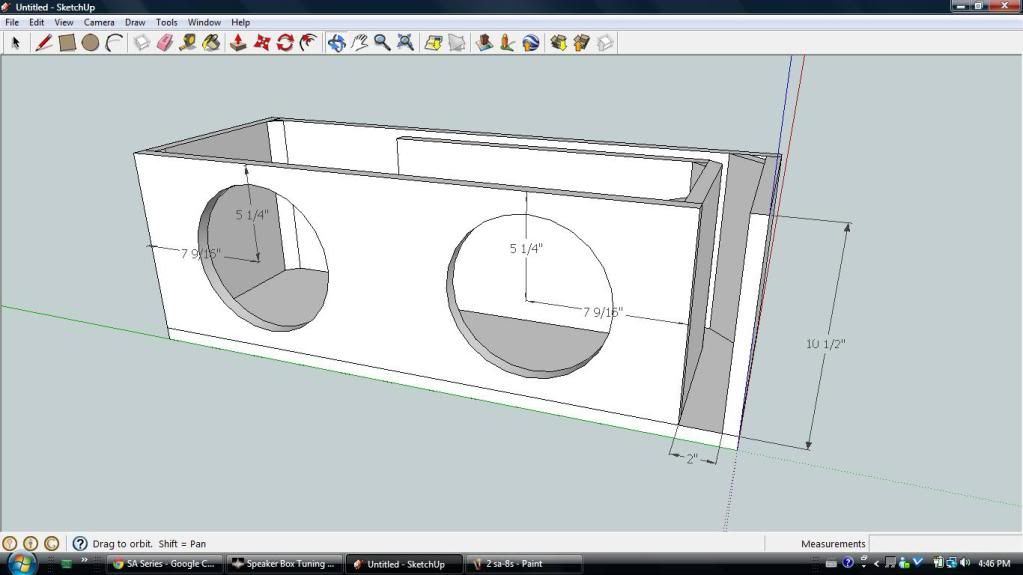The width and height of the screenshot is (1023, 575).
Task: Select the 2" dimension label
Action: tap(692, 459)
